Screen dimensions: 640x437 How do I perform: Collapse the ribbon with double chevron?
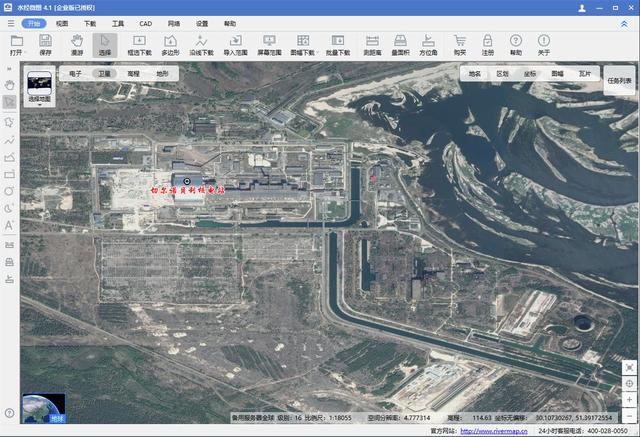tap(624, 24)
